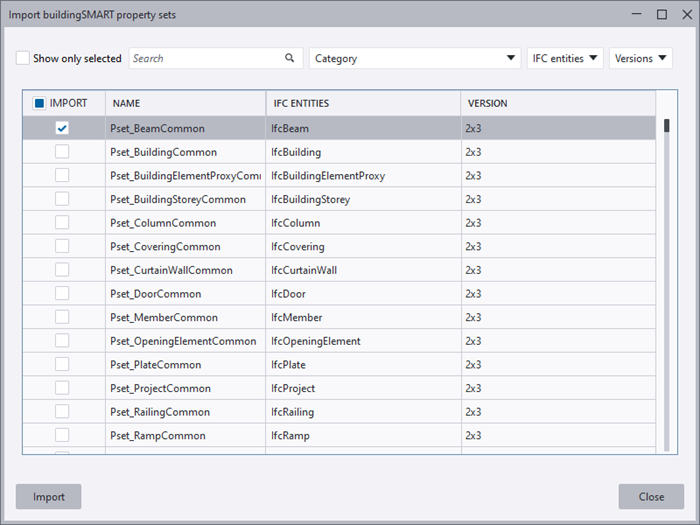Check the Pset_DoorCommon import checkbox

(62, 294)
